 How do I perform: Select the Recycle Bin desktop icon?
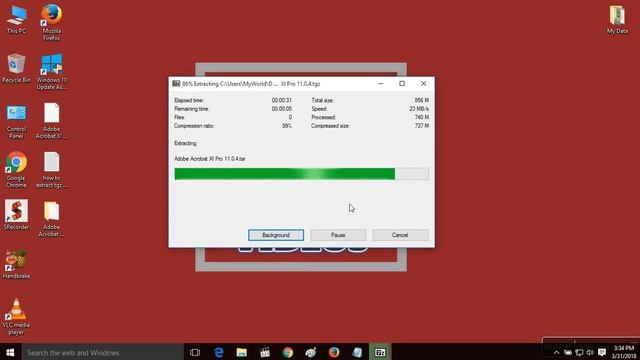(x=16, y=69)
